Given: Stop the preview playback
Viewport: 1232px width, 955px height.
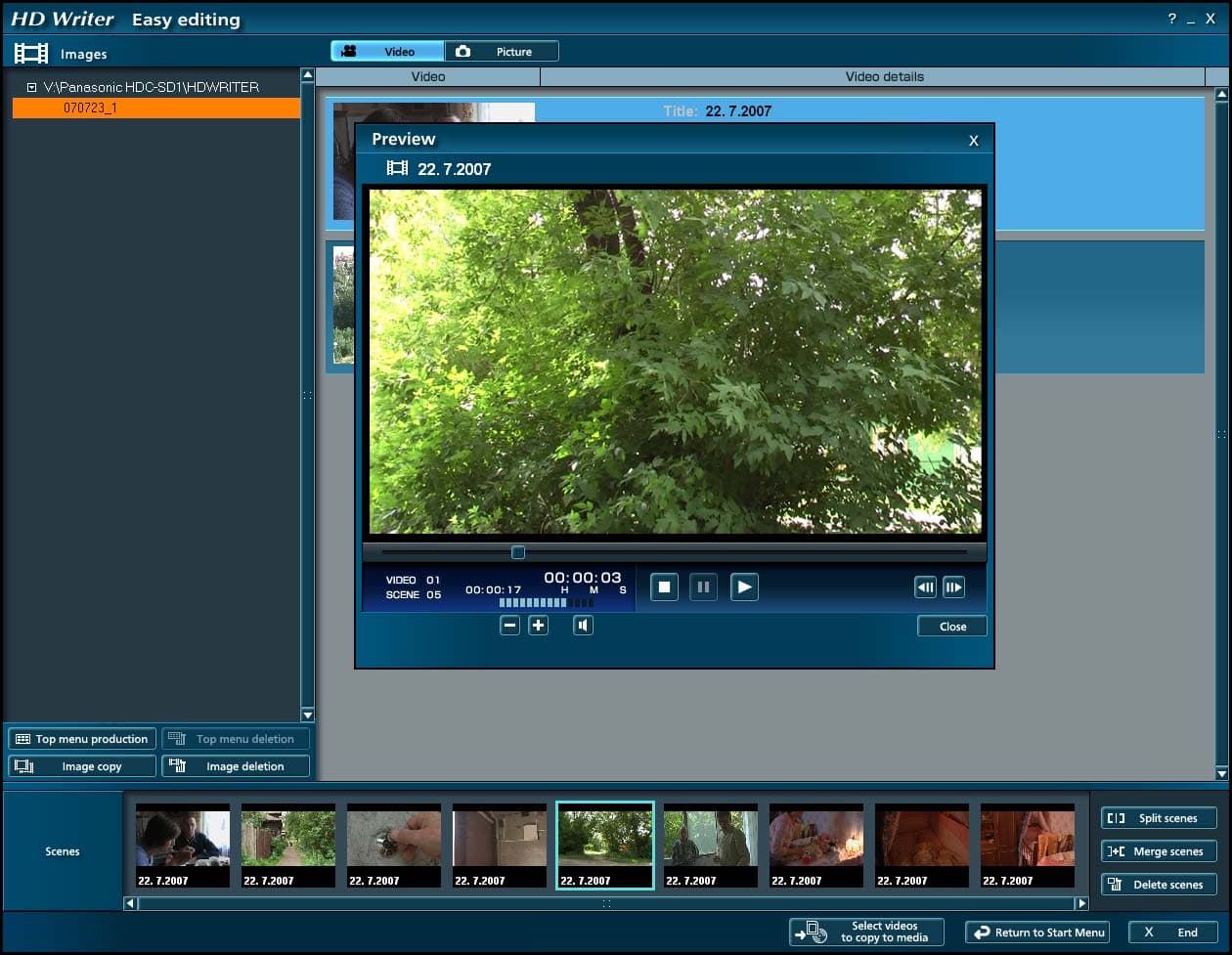Looking at the screenshot, I should click(x=664, y=586).
